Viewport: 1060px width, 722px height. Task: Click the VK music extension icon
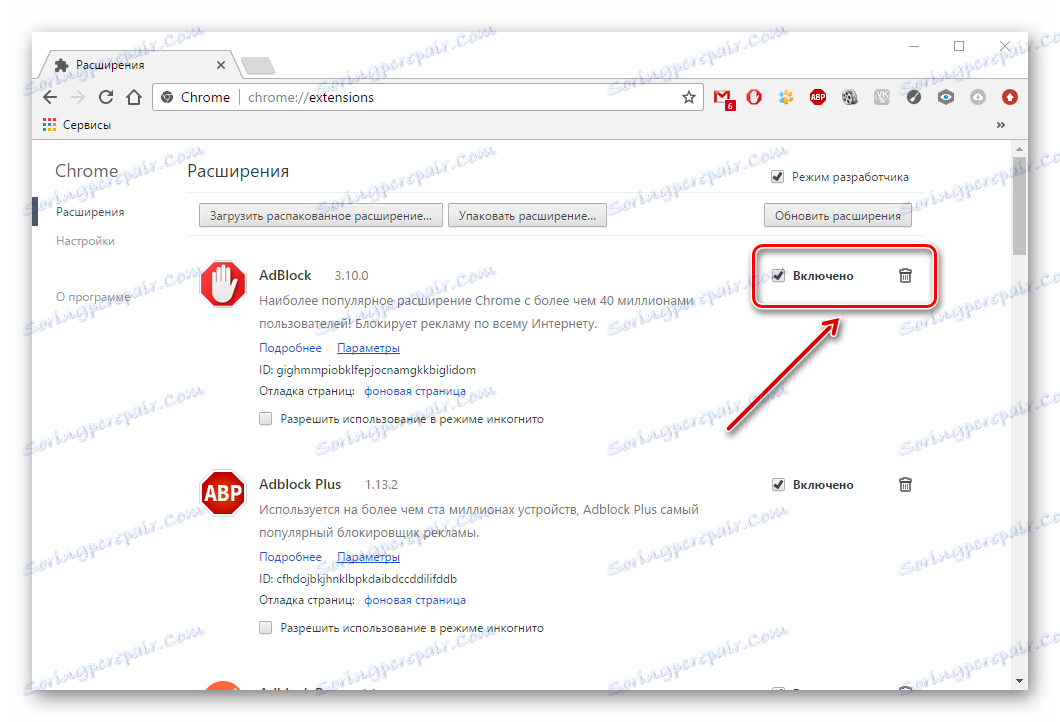pyautogui.click(x=882, y=97)
